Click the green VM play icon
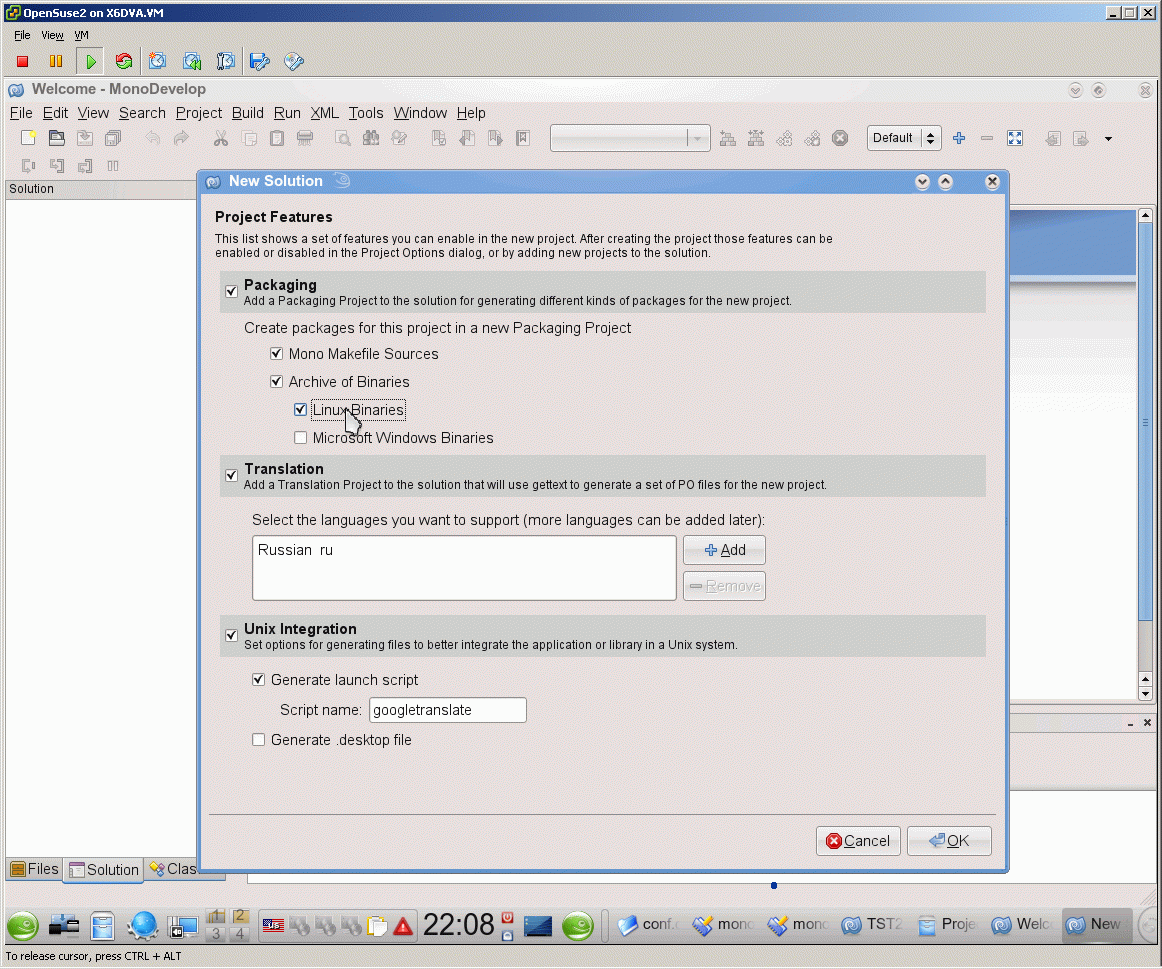Image resolution: width=1162 pixels, height=969 pixels. (x=90, y=61)
